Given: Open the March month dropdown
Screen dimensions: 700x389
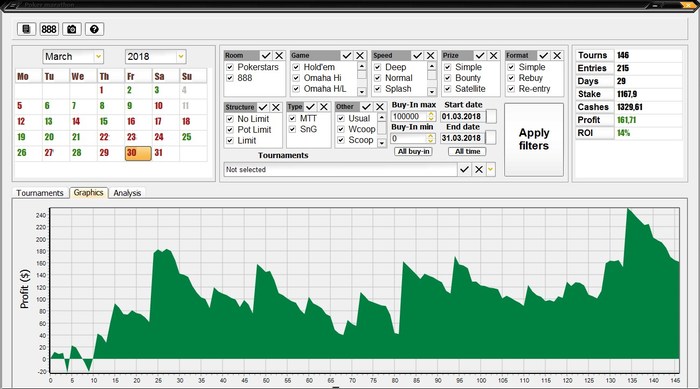Looking at the screenshot, I should [x=98, y=57].
